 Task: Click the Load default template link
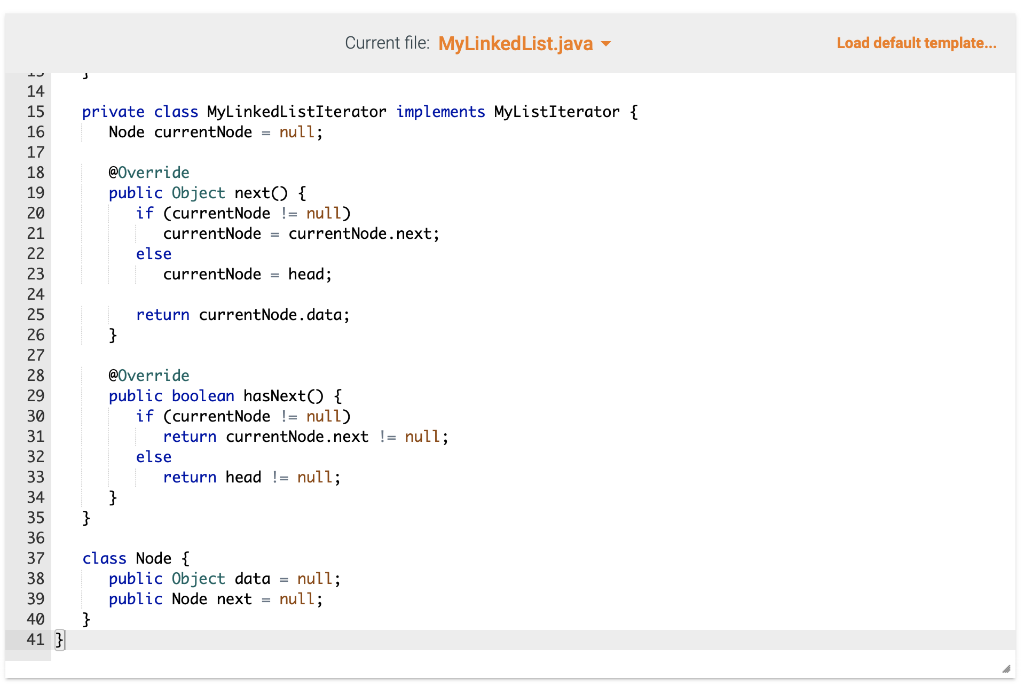pos(916,43)
